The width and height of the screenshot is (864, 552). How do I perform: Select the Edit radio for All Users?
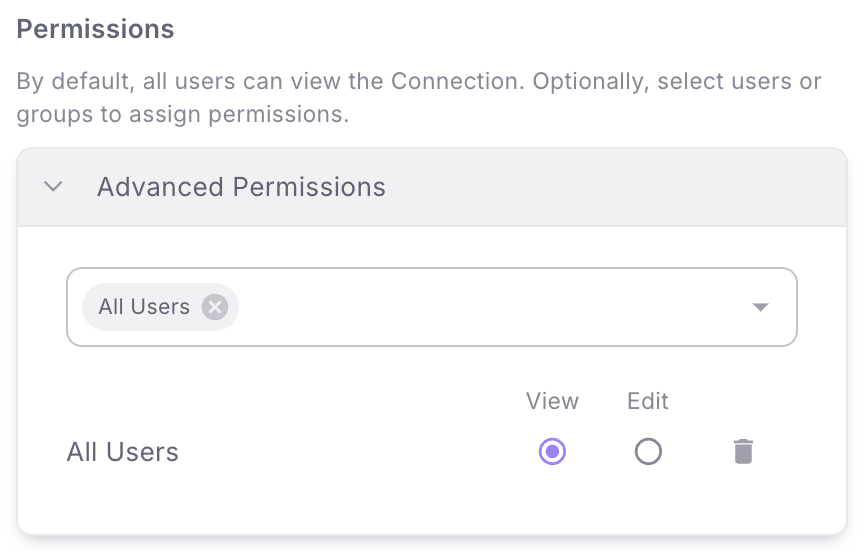pyautogui.click(x=648, y=452)
